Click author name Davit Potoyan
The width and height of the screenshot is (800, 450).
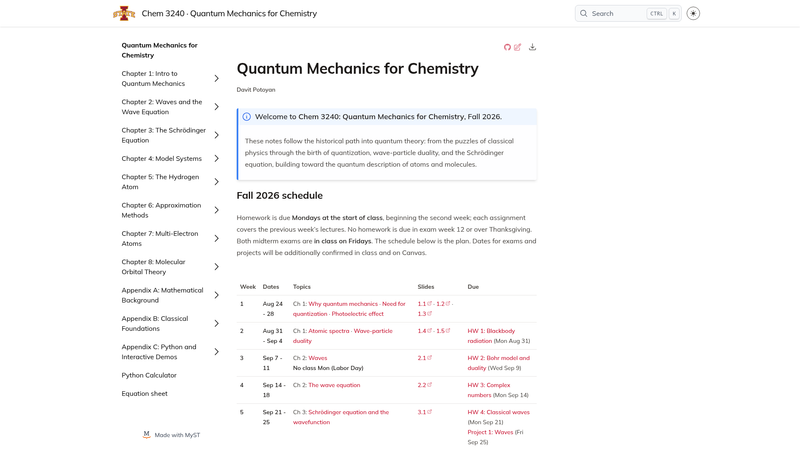(x=256, y=90)
